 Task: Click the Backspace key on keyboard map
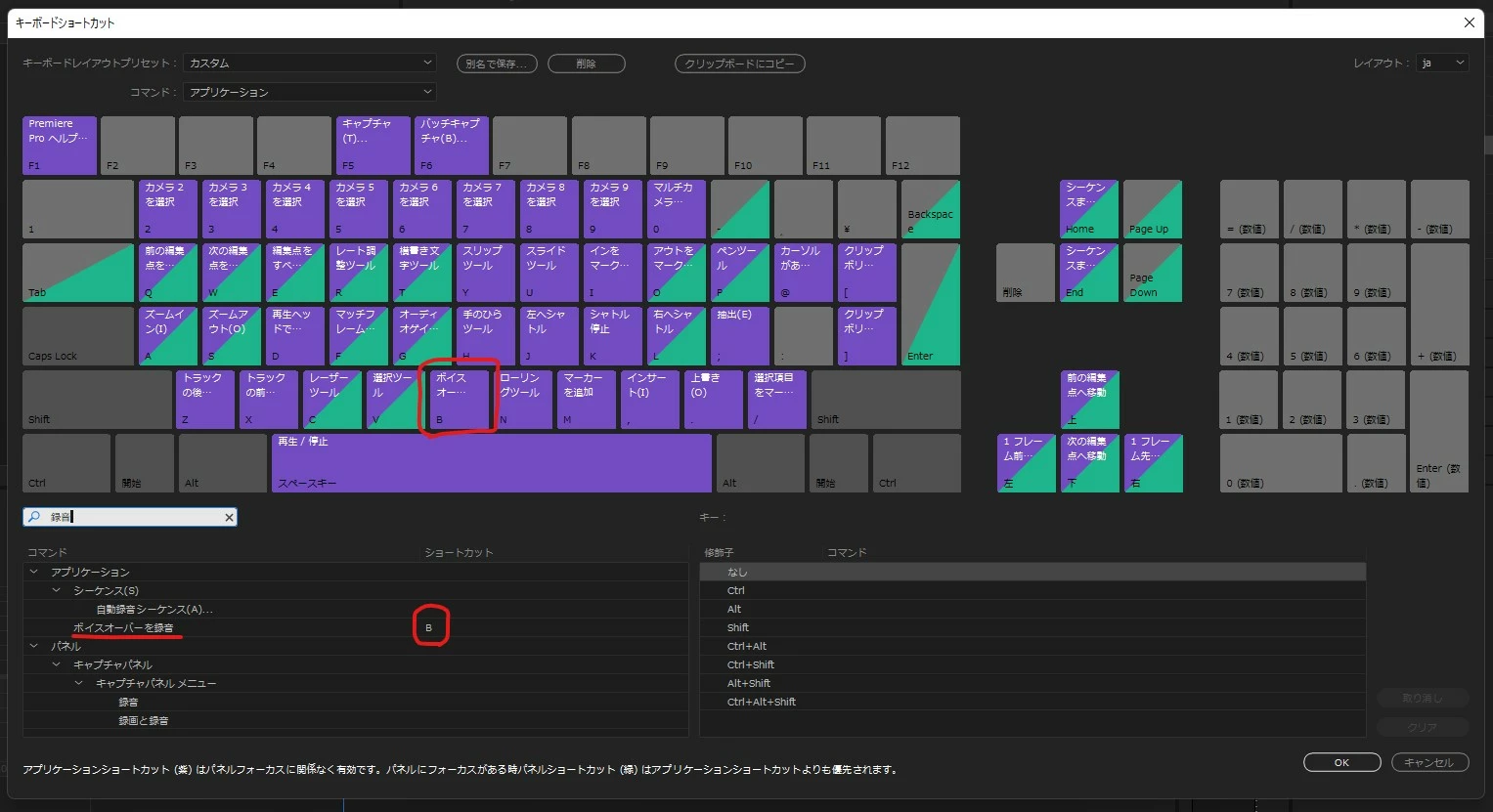tap(931, 209)
